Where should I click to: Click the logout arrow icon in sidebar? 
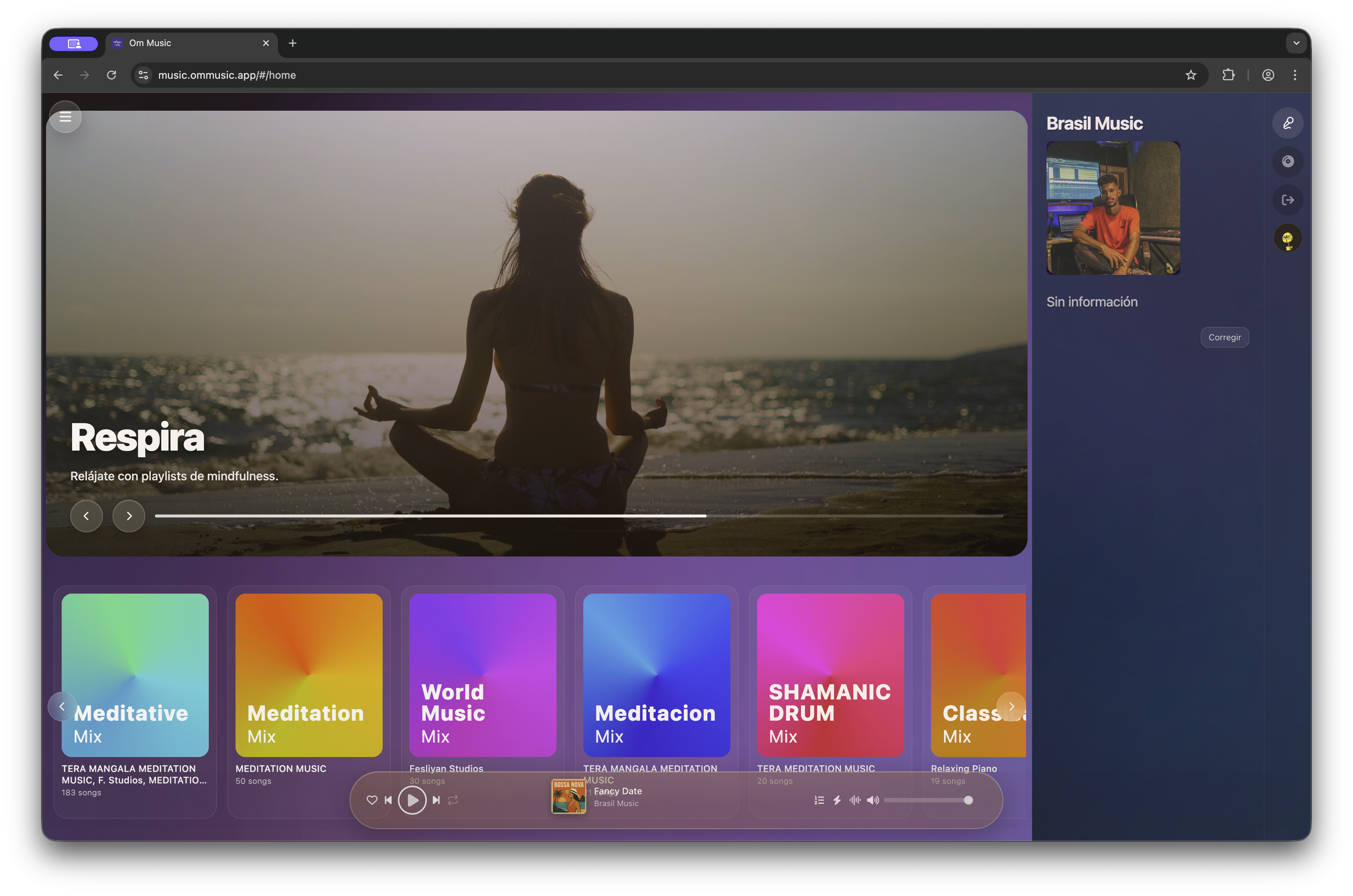pos(1287,200)
